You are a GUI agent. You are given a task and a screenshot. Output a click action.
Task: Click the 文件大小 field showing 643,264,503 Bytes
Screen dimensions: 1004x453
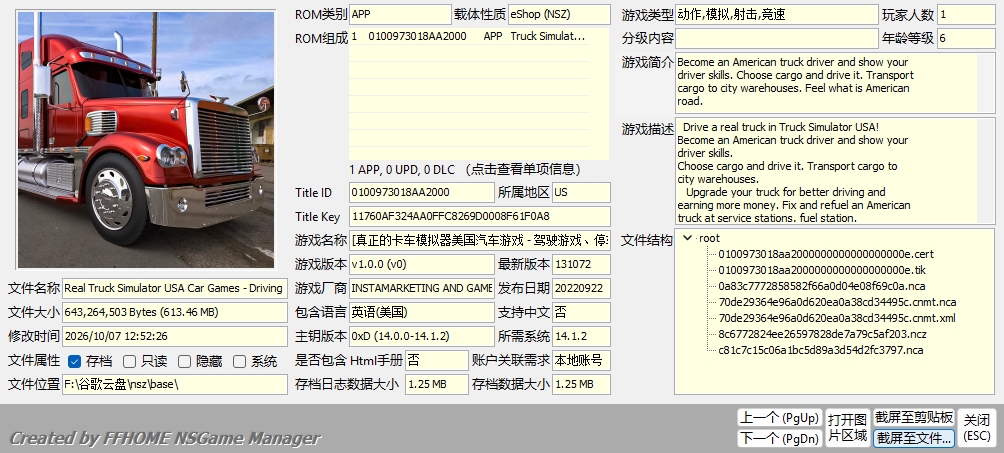pos(175,313)
